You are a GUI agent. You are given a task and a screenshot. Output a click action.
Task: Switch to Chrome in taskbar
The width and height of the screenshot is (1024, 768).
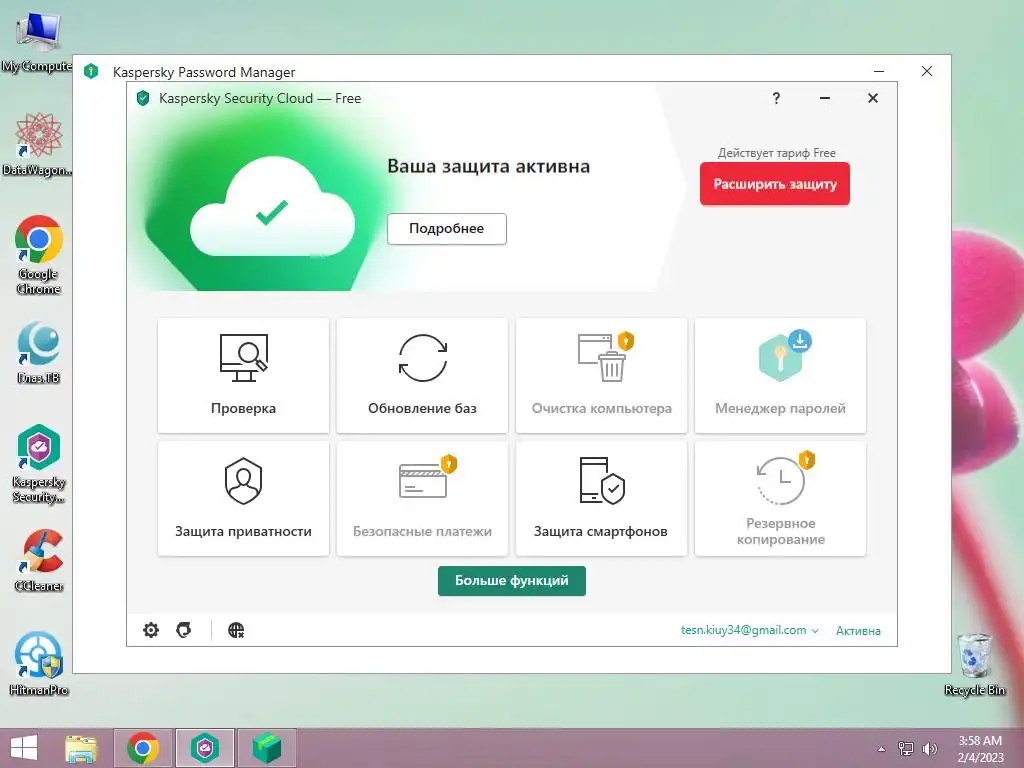143,748
